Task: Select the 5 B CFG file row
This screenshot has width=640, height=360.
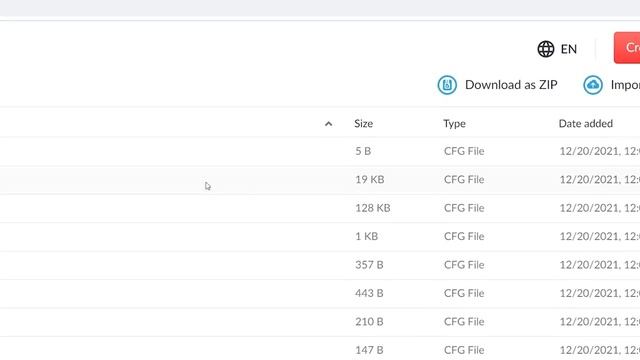Action: tap(320, 151)
